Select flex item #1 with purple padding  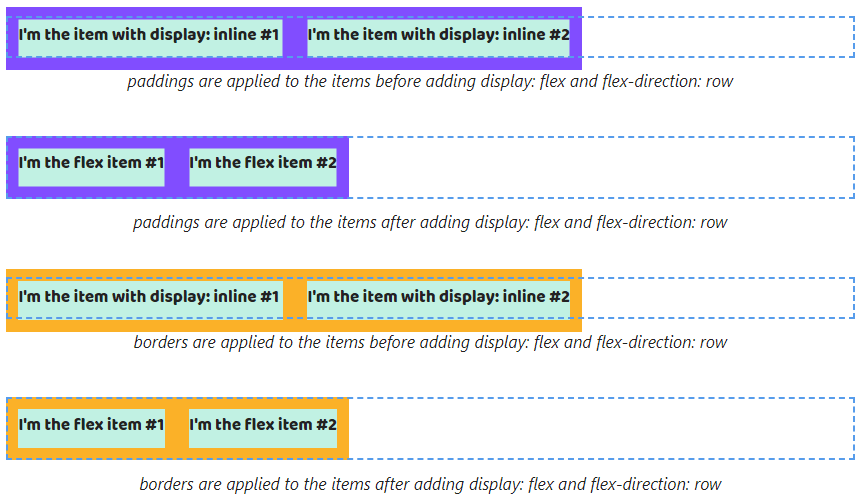click(x=91, y=164)
